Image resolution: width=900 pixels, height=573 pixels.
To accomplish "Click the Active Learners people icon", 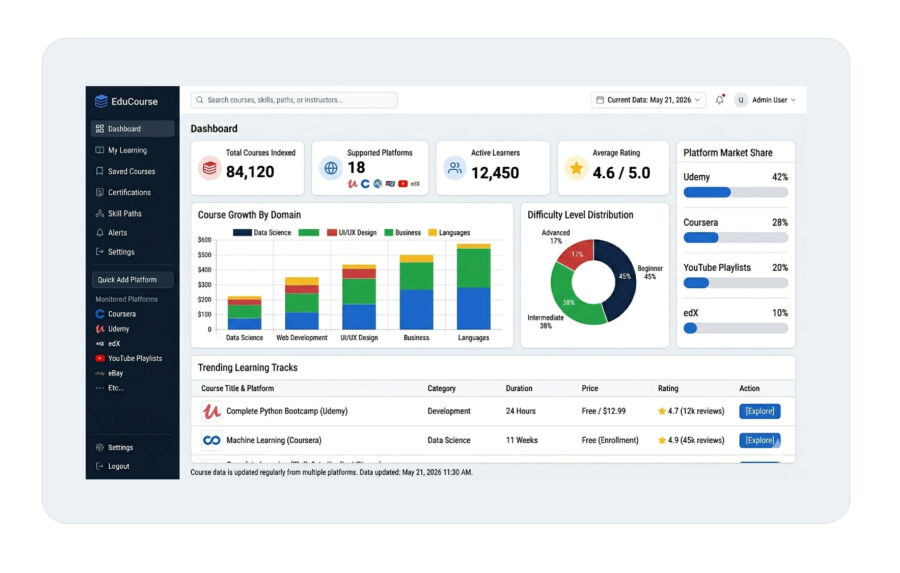I will tap(455, 168).
